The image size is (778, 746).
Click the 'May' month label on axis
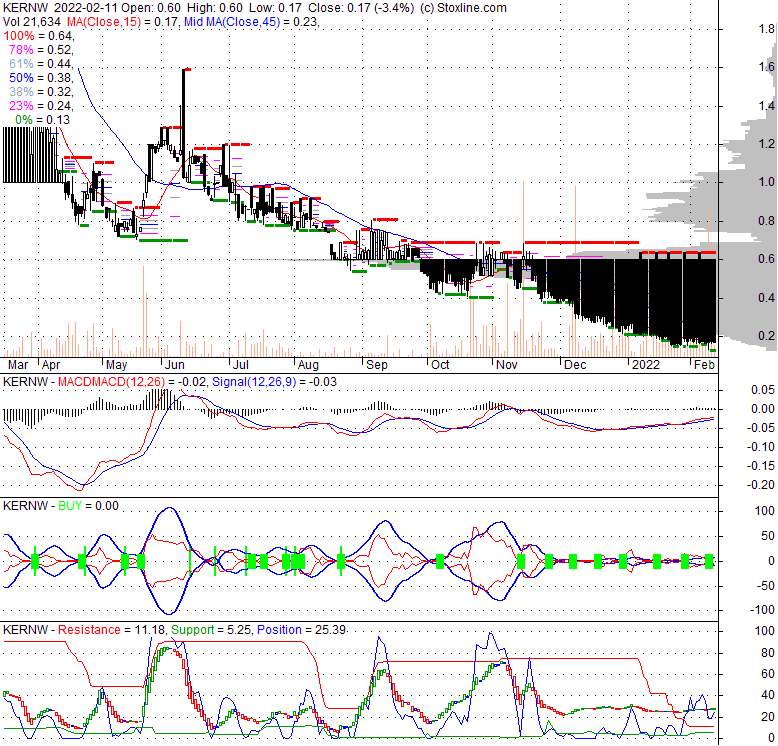click(x=117, y=365)
